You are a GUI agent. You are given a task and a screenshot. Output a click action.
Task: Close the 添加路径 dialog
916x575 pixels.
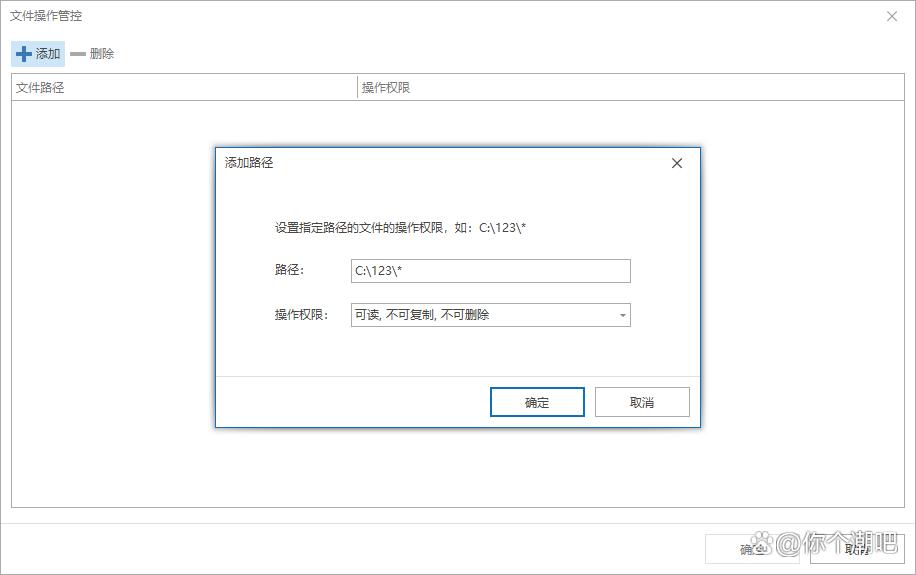(677, 163)
